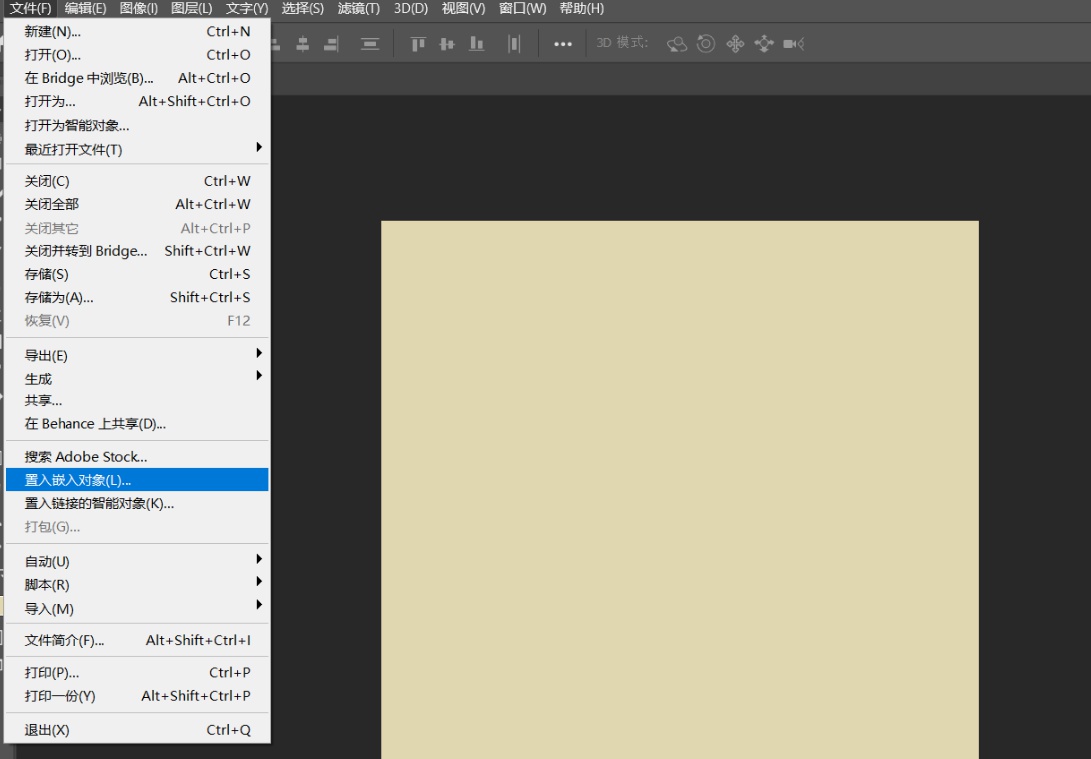Image resolution: width=1091 pixels, height=759 pixels.
Task: Select 搜索 Adobe Stock... menu entry
Action: (86, 457)
